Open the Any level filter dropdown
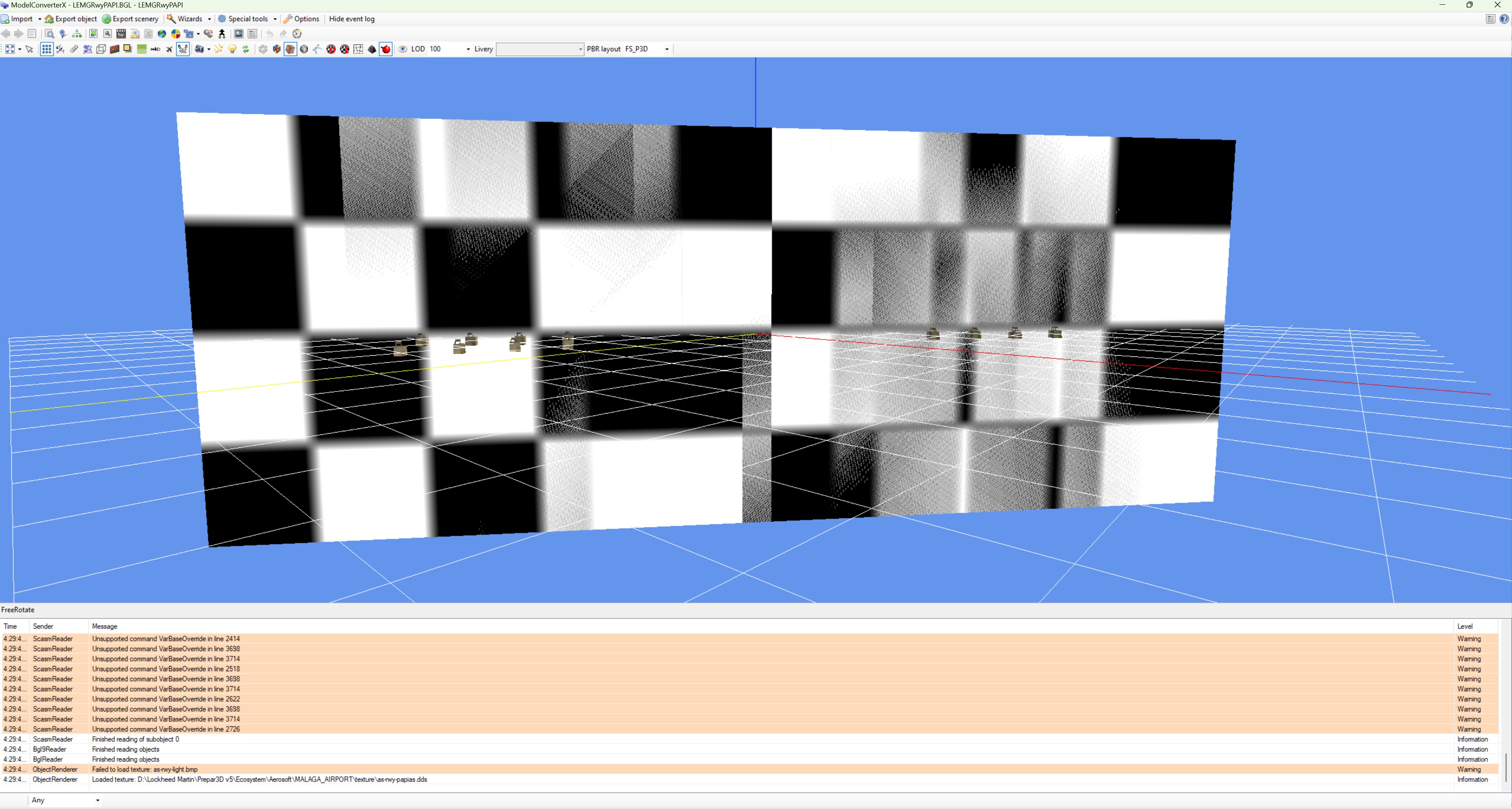 click(x=65, y=800)
